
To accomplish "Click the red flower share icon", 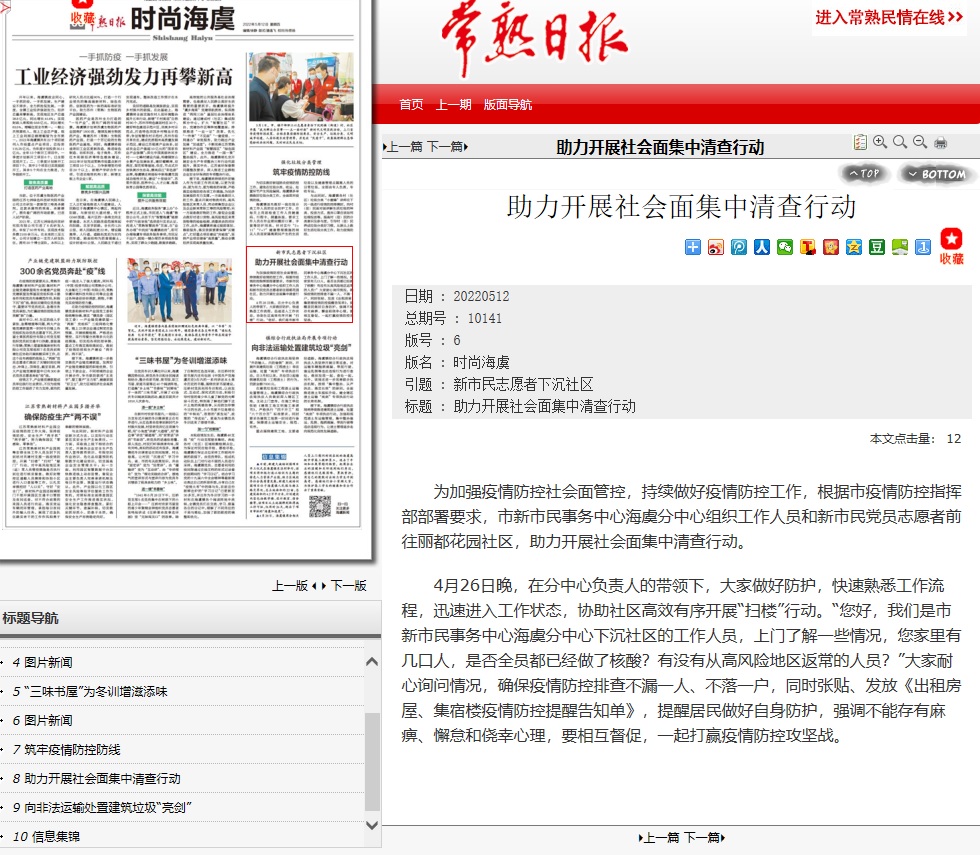I will [831, 248].
